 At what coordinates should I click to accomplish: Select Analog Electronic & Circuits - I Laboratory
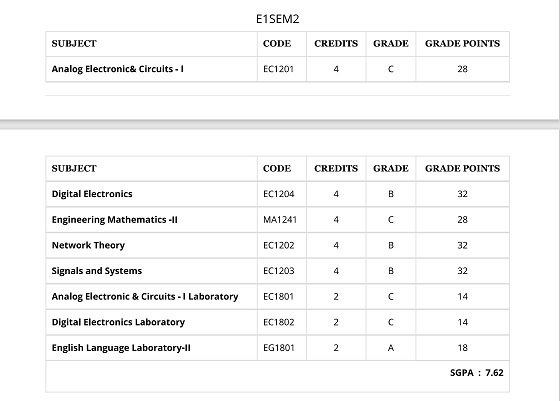tap(145, 296)
